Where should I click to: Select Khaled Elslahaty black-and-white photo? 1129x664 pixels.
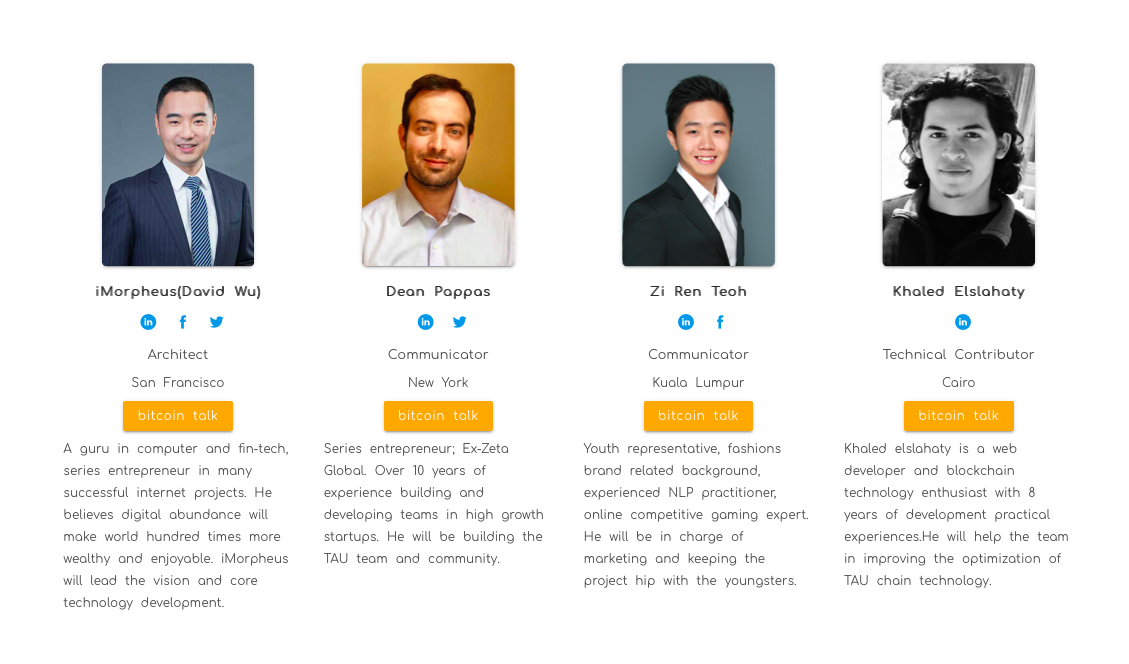coord(958,165)
